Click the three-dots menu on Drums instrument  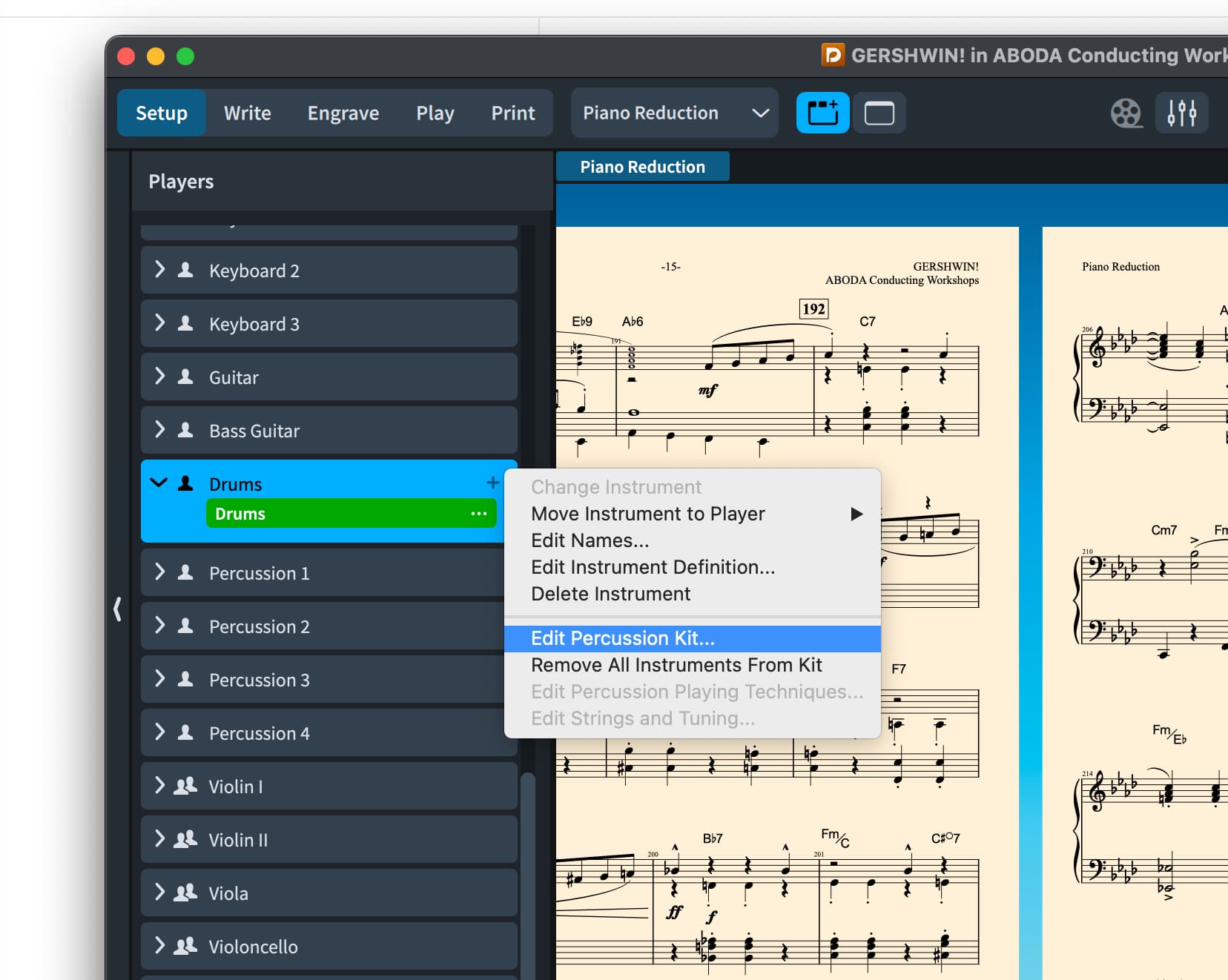(x=479, y=514)
